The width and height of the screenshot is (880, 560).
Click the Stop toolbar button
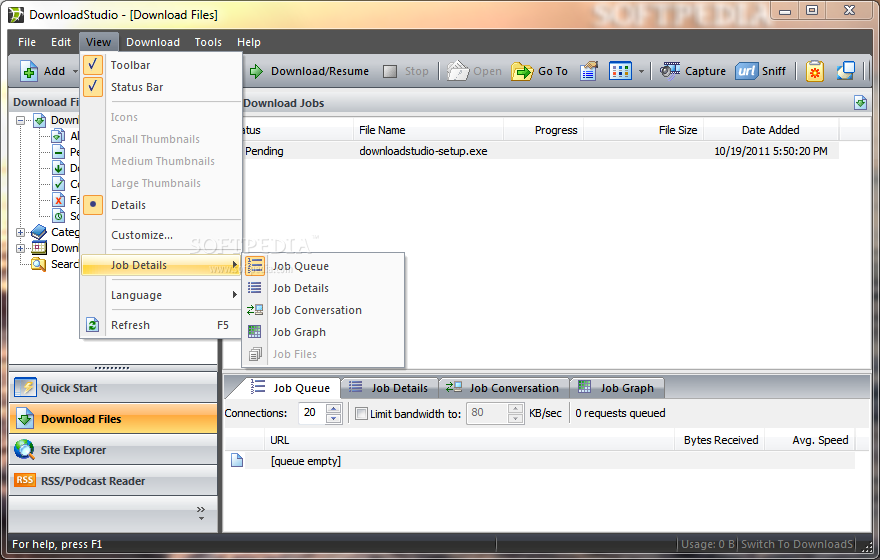(x=406, y=71)
